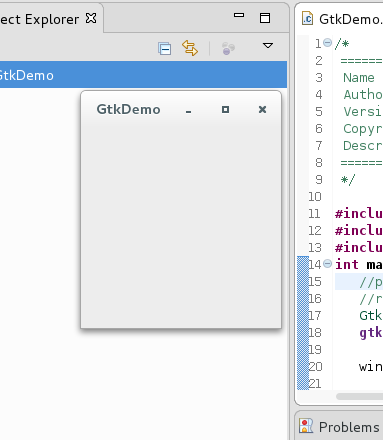Click line number 10 in the editor
Screen dimensions: 383x440
click(315, 197)
